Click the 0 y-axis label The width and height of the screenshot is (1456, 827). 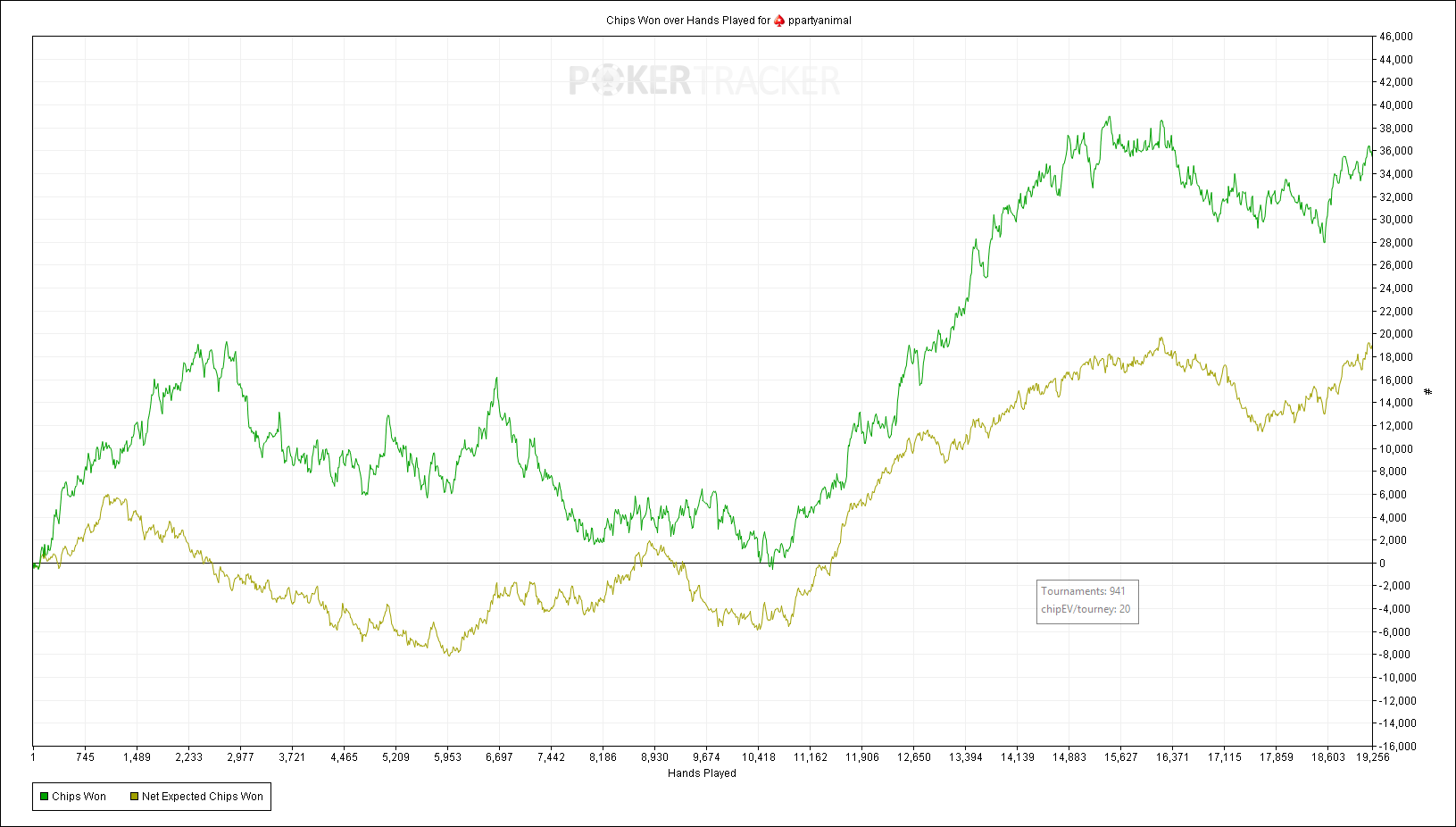(x=1383, y=564)
